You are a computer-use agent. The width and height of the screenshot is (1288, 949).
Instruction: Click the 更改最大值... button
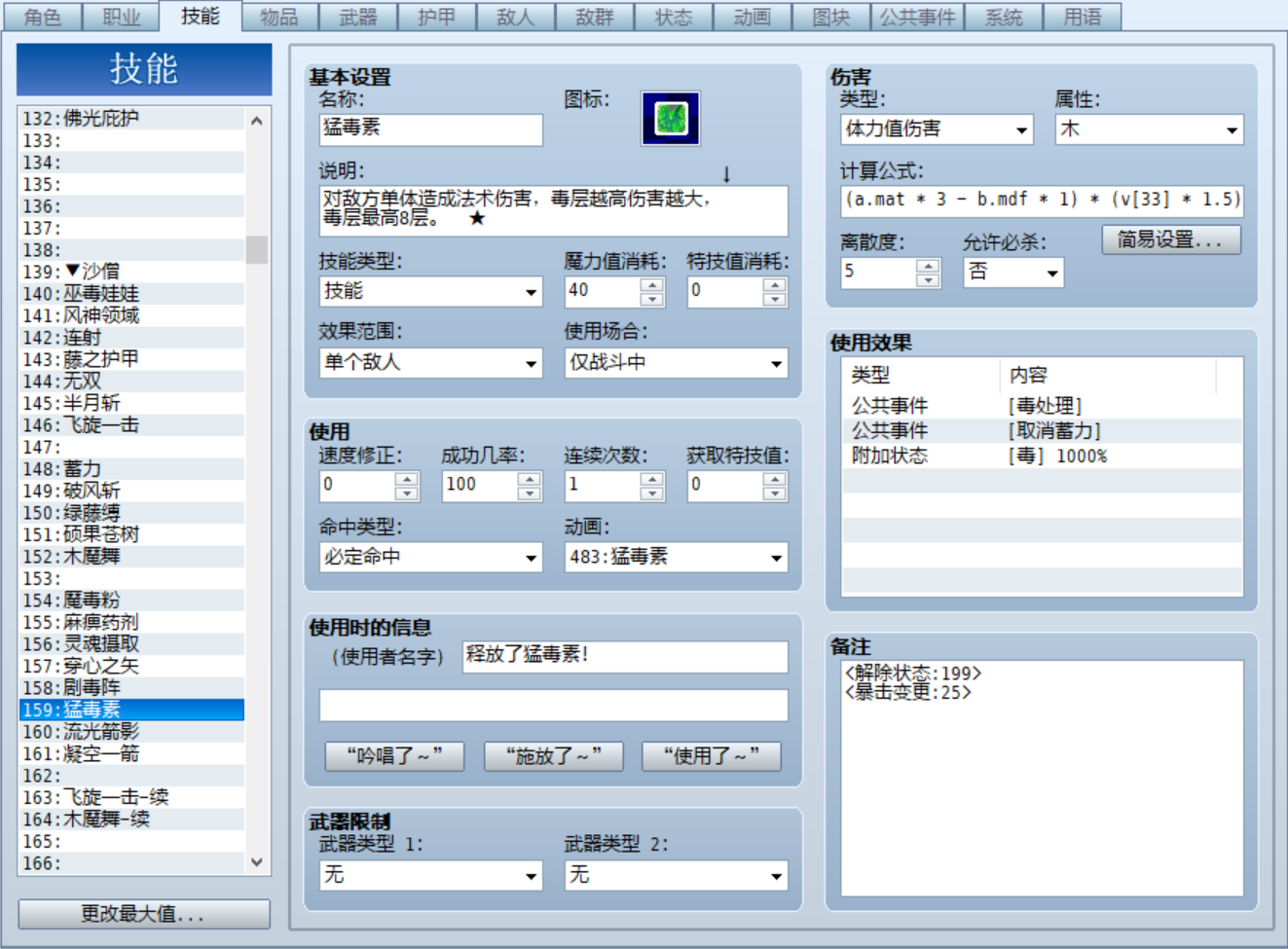click(144, 914)
